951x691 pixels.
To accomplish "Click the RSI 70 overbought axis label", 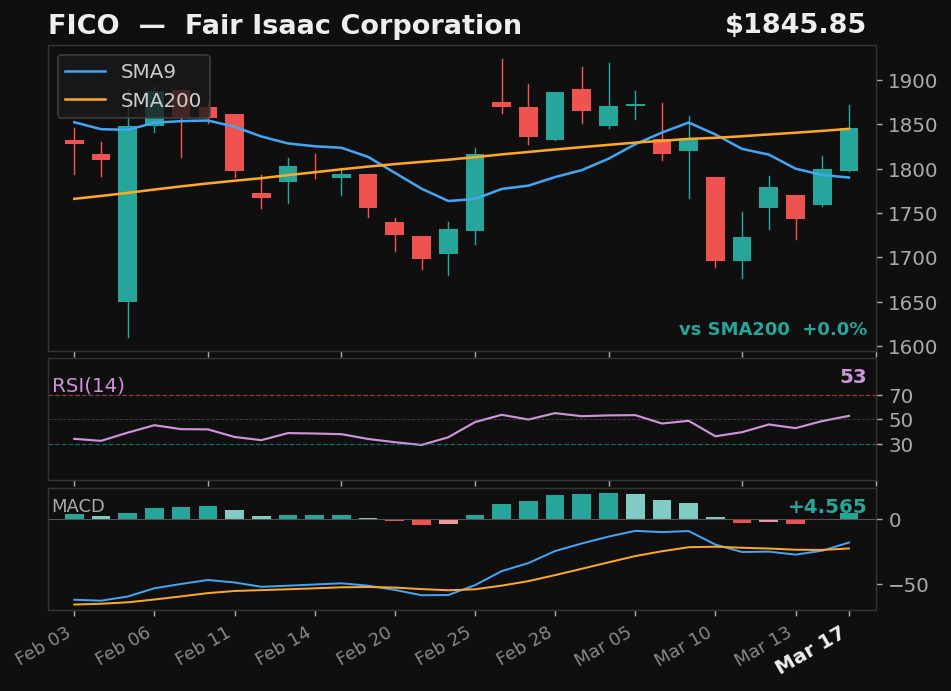I will coord(901,396).
